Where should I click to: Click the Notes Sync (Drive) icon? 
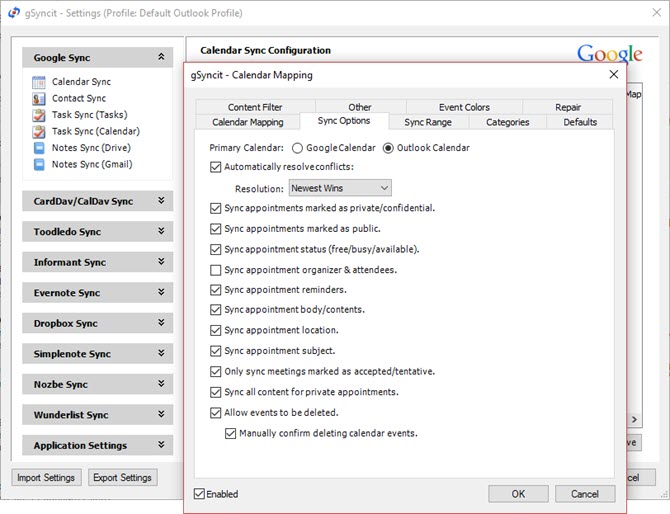(x=39, y=148)
